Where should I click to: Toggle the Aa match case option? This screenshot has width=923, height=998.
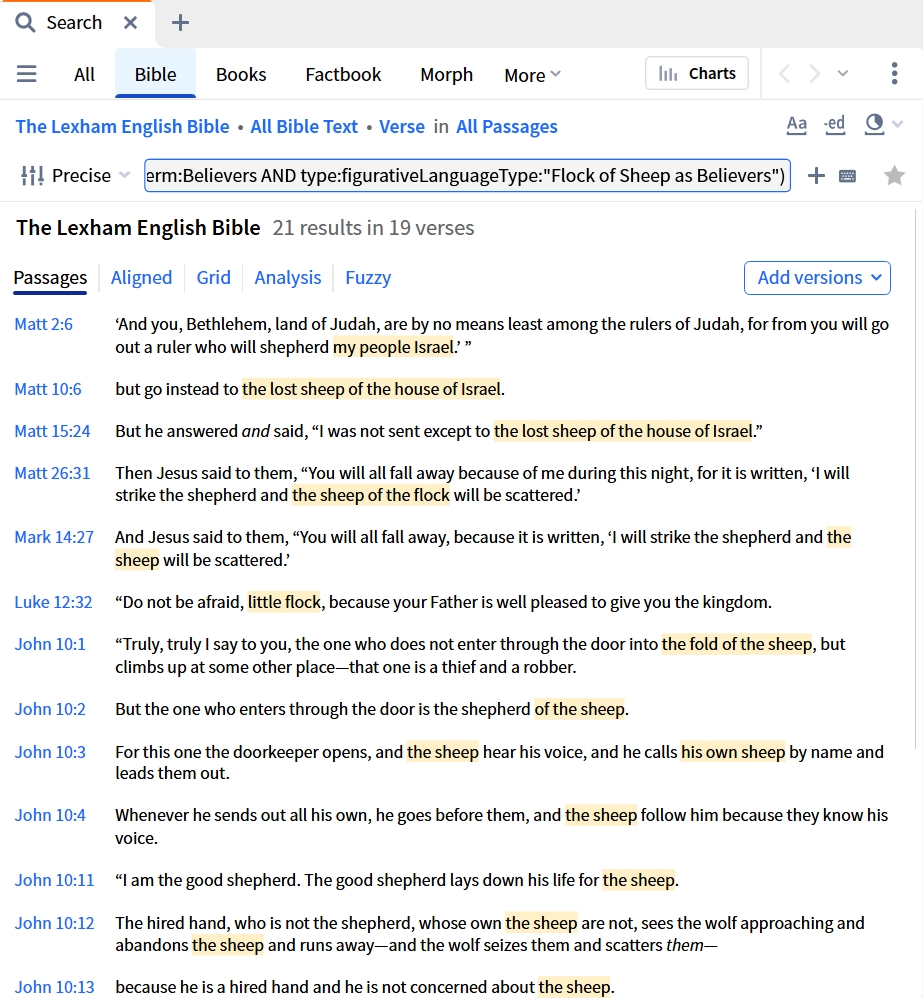[796, 125]
